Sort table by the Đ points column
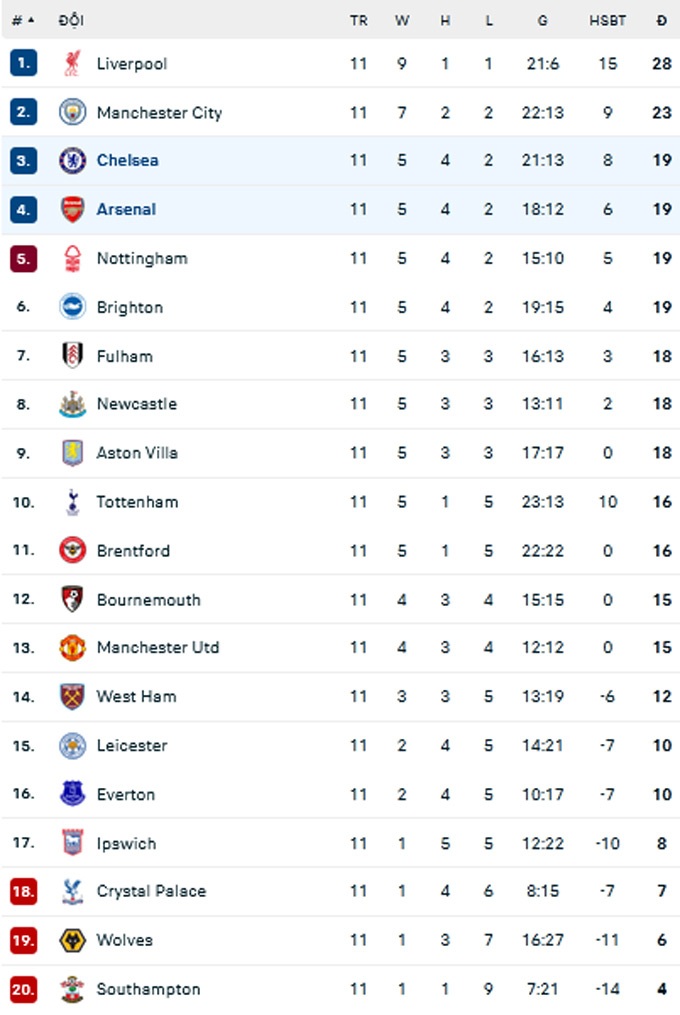680x1015 pixels. 660,19
